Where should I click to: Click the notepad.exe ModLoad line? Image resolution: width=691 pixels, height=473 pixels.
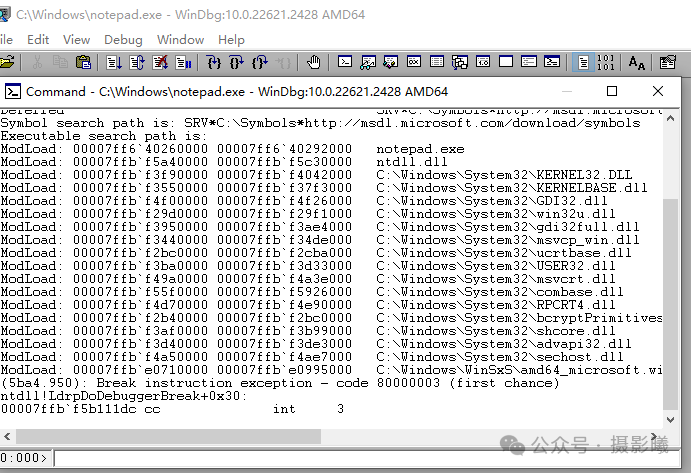coord(233,149)
